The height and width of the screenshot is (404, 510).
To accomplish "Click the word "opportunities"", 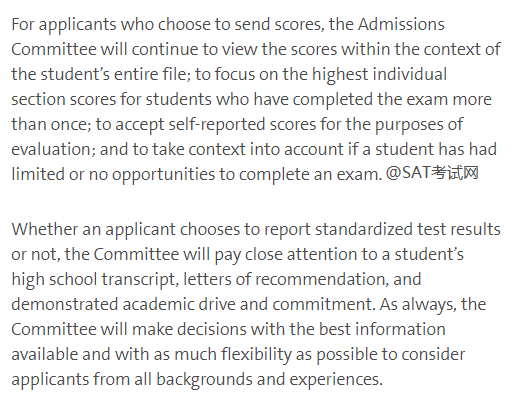I will click(163, 174).
